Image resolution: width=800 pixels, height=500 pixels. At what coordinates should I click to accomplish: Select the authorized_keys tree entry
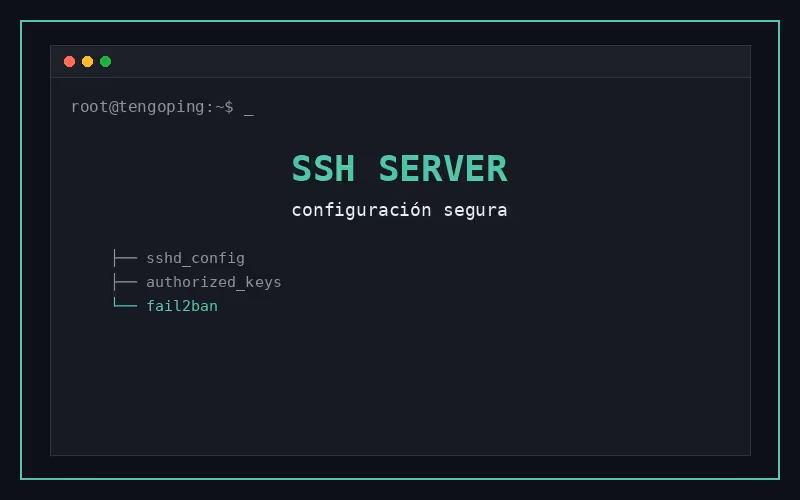214,282
